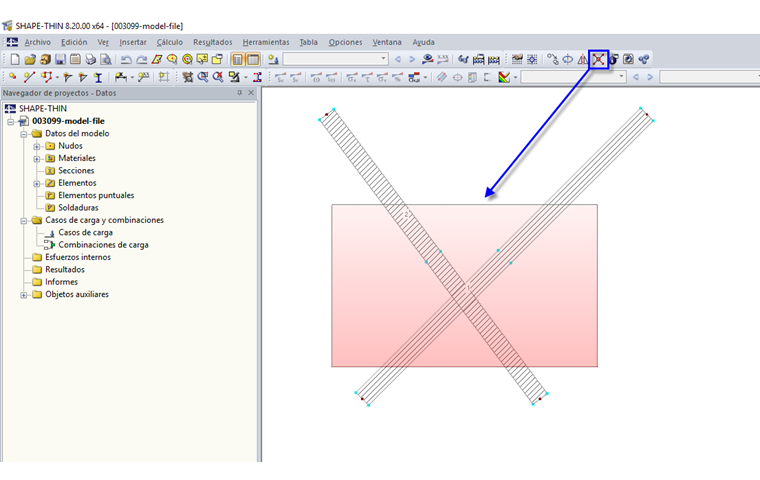Viewport: 760px width, 480px height.
Task: Collapse the Datos del modelo folder
Action: 24,134
